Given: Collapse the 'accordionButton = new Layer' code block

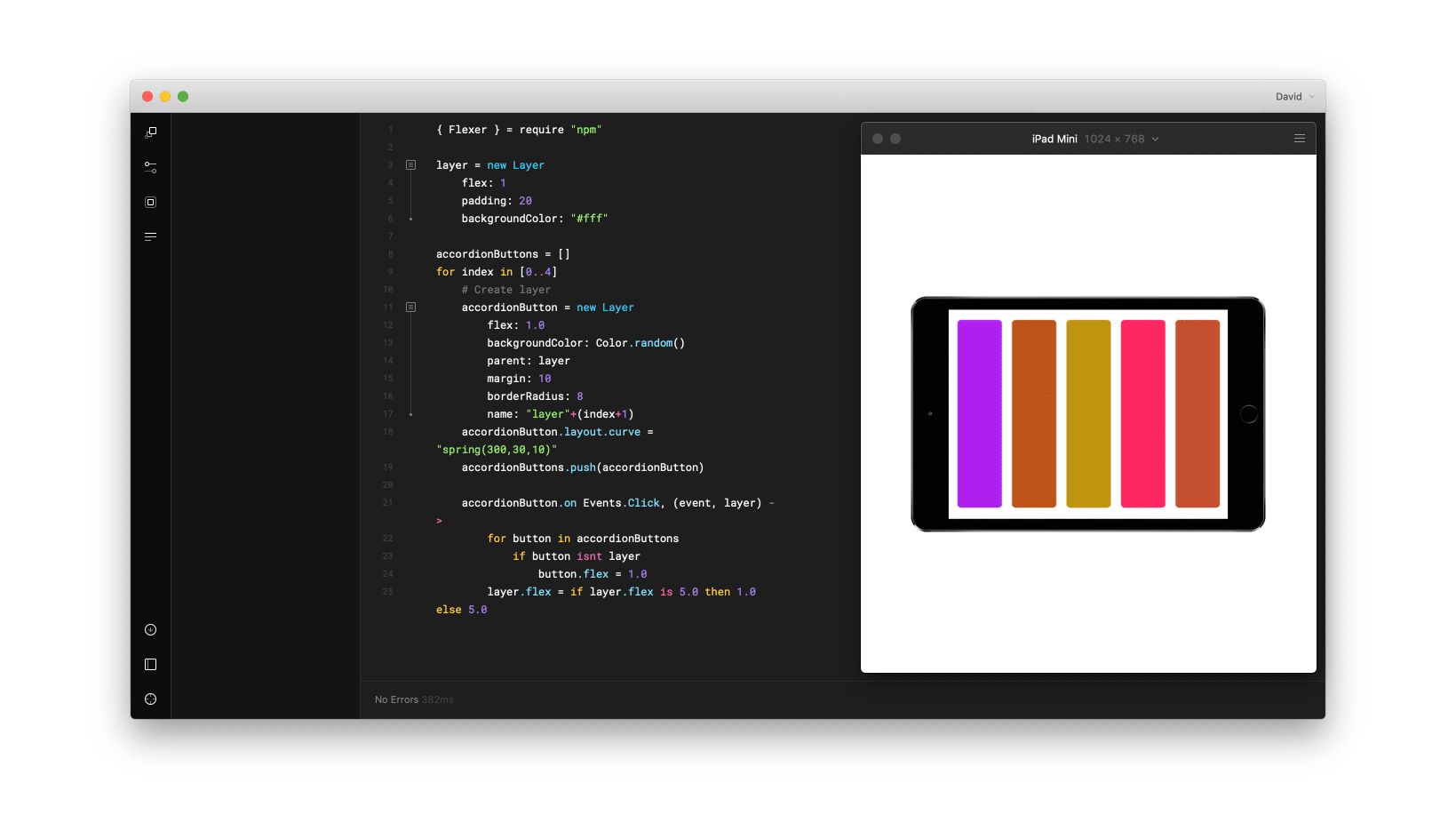Looking at the screenshot, I should 410,308.
